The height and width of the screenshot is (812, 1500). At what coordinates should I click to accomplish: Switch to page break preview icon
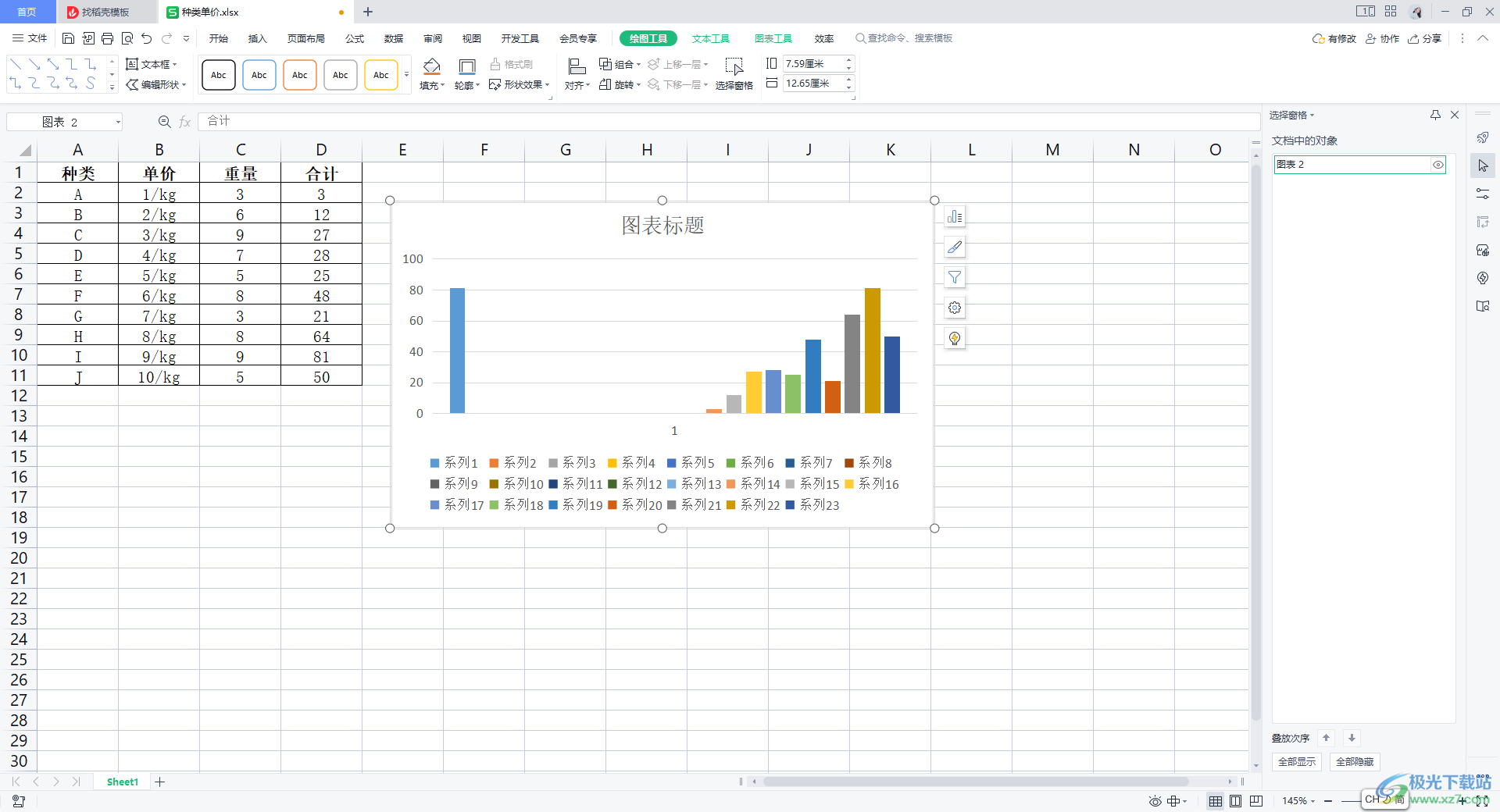click(x=1256, y=801)
